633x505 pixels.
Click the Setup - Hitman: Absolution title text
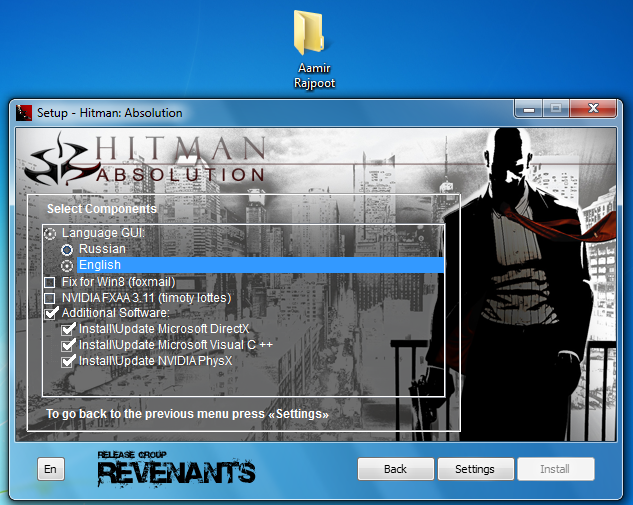click(x=109, y=113)
